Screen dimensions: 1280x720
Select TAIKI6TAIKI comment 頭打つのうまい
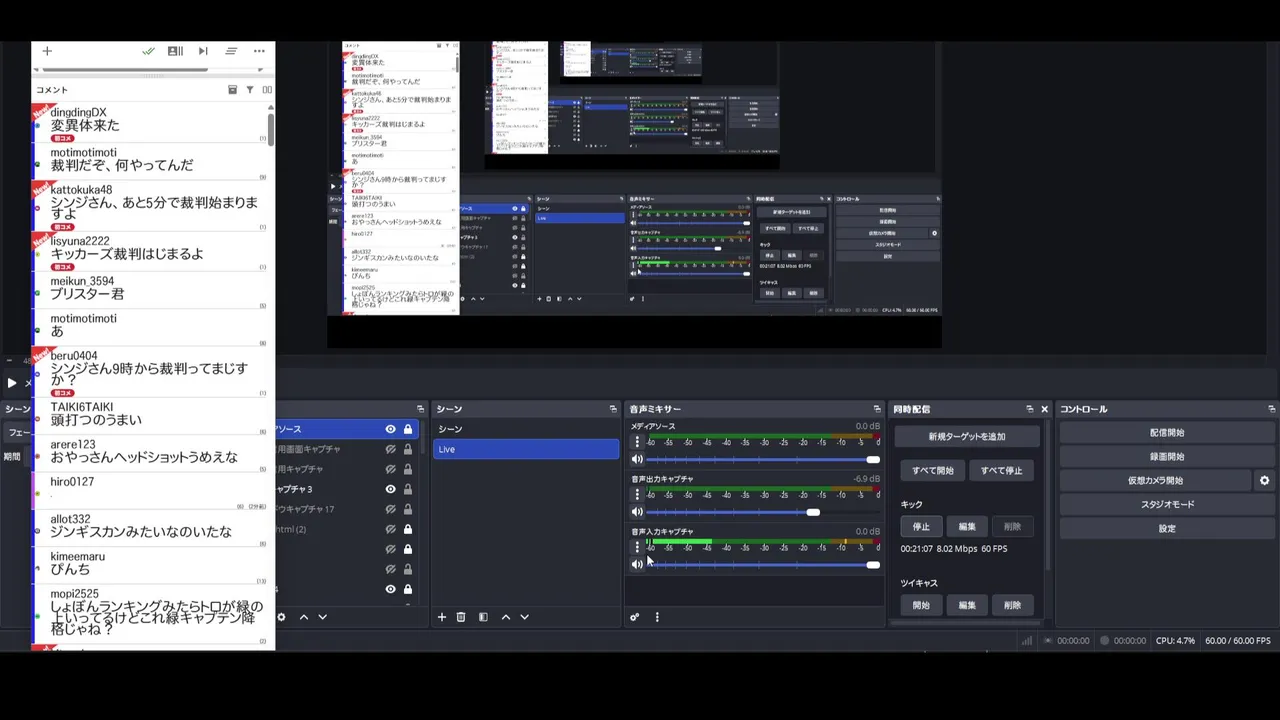click(150, 416)
